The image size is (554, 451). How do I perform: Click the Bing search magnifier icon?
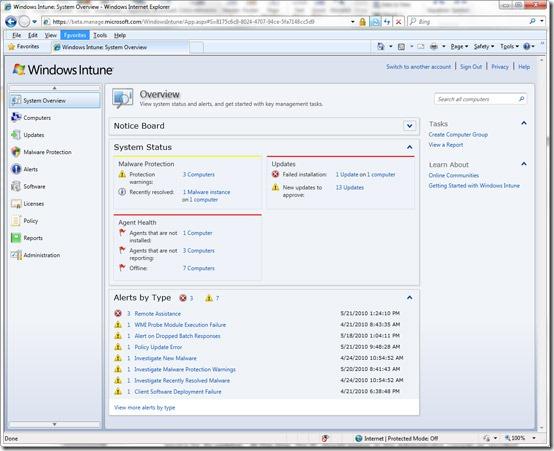coord(532,22)
